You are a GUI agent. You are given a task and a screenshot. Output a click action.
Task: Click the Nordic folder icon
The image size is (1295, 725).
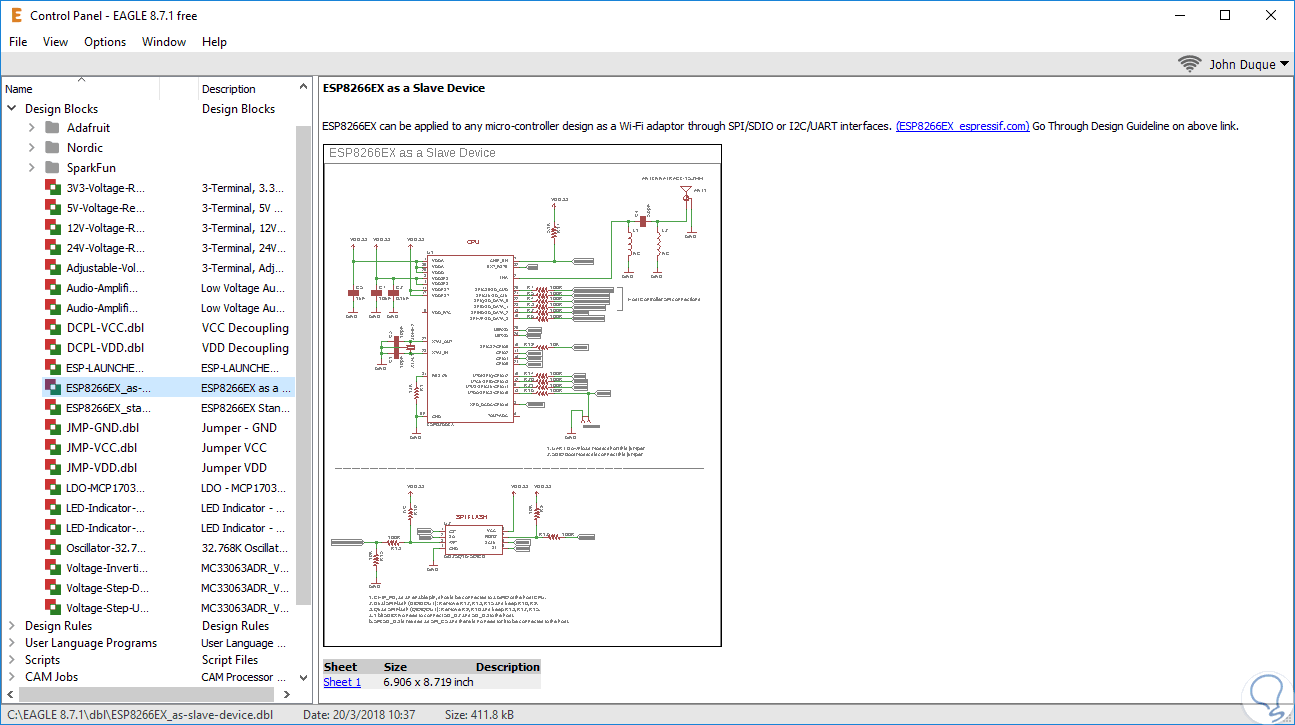52,148
